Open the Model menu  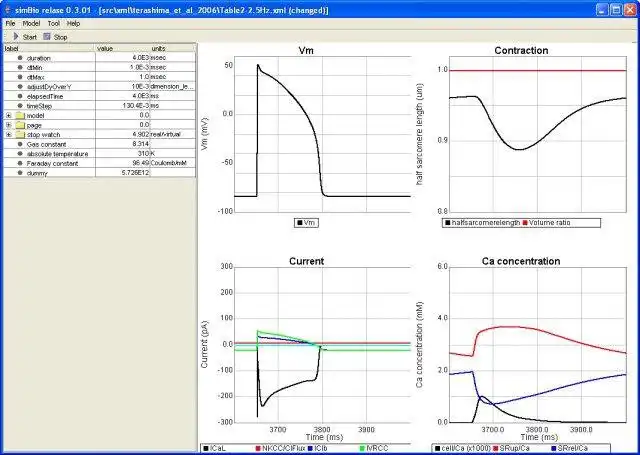pos(31,24)
